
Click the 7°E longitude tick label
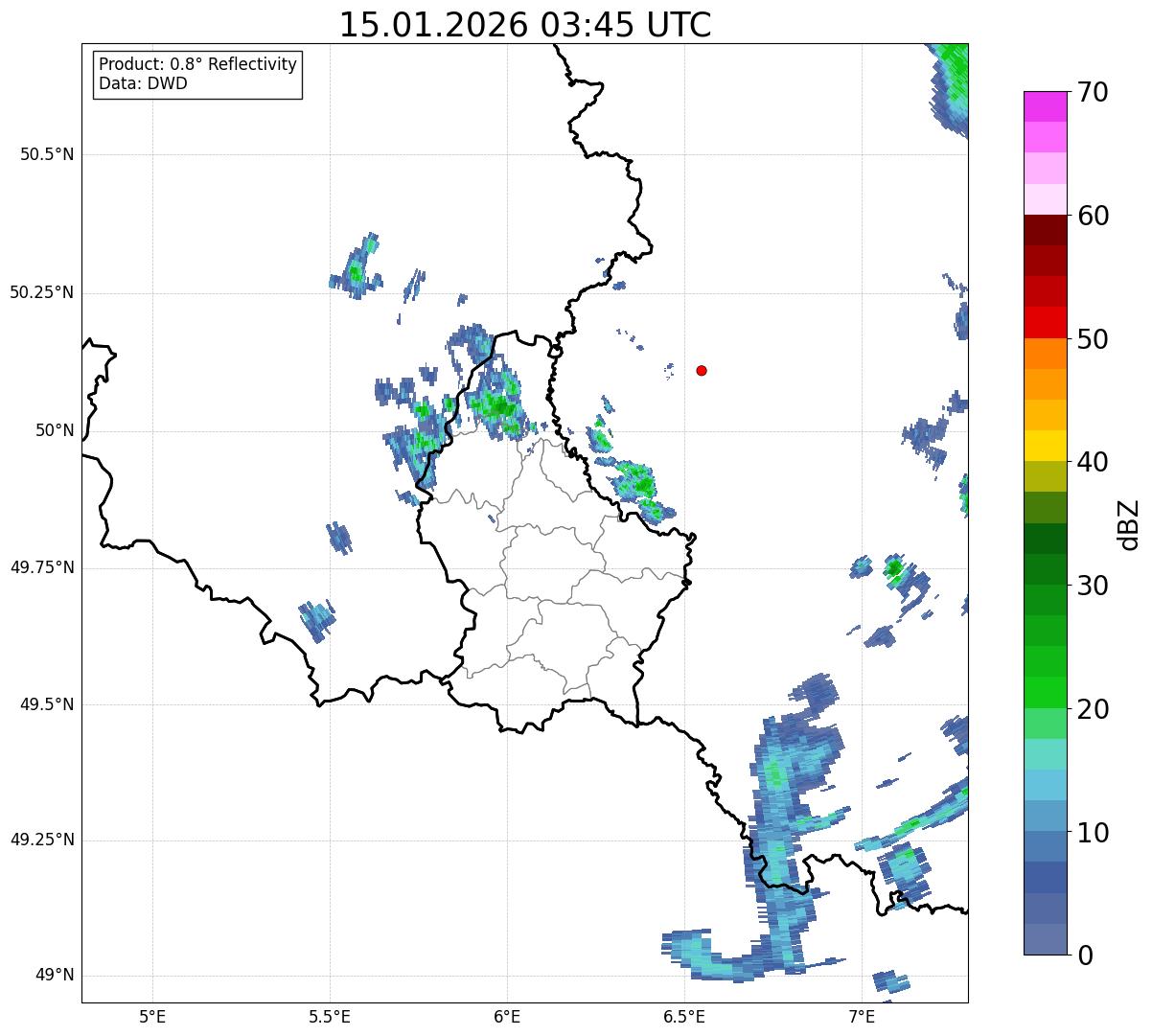[862, 1016]
